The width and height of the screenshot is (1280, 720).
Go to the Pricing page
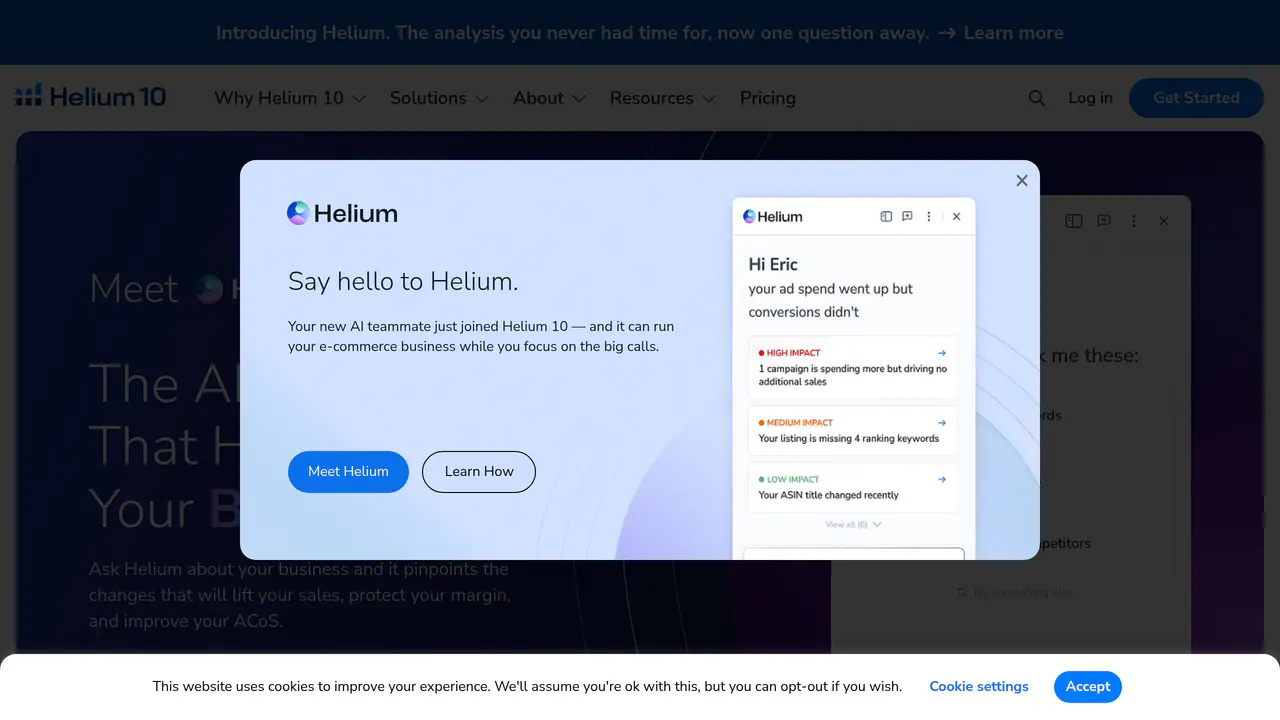(x=768, y=98)
